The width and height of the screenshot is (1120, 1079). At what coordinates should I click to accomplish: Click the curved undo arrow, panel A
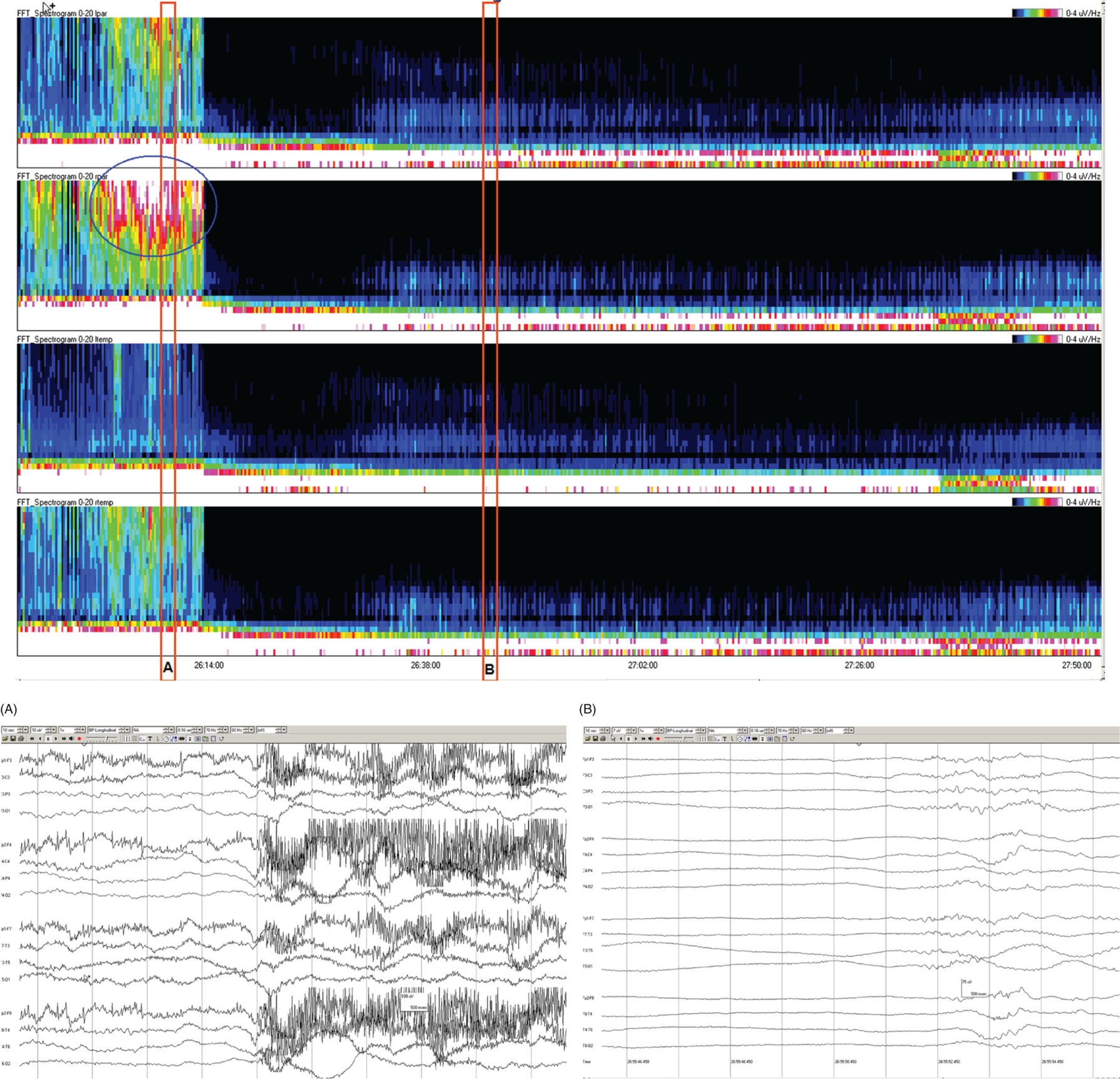click(x=221, y=739)
